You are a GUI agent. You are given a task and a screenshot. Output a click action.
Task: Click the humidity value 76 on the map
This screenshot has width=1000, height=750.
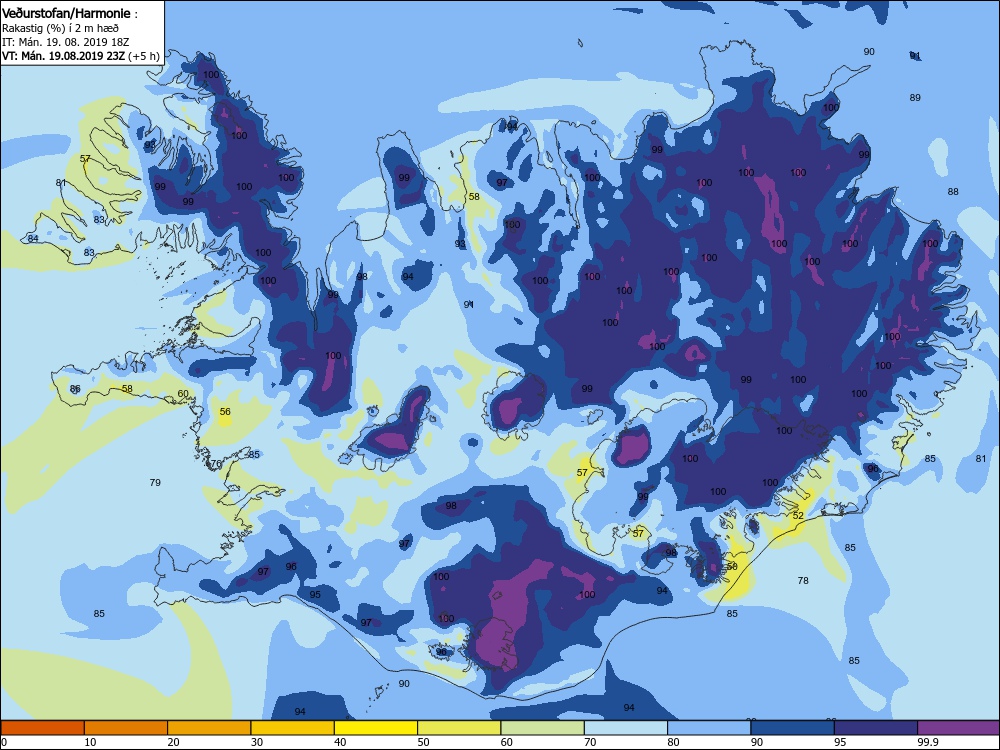(x=216, y=464)
